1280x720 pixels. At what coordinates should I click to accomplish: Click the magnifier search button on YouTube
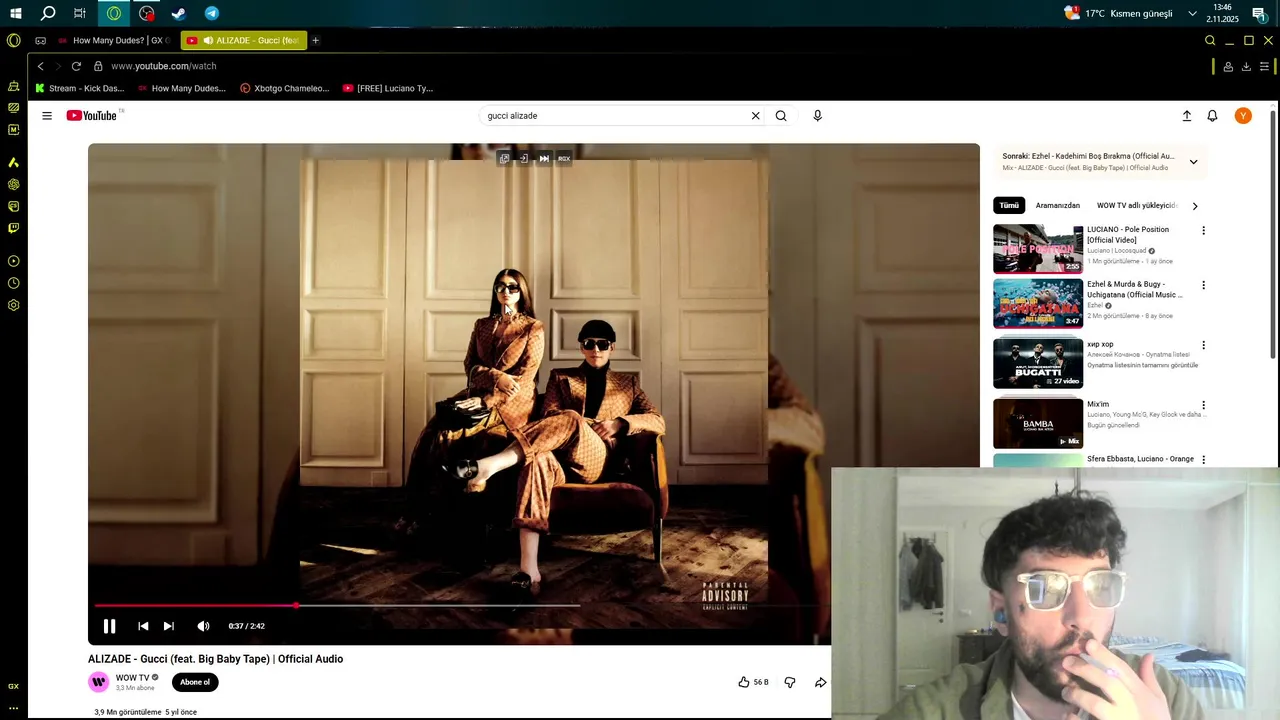click(781, 116)
